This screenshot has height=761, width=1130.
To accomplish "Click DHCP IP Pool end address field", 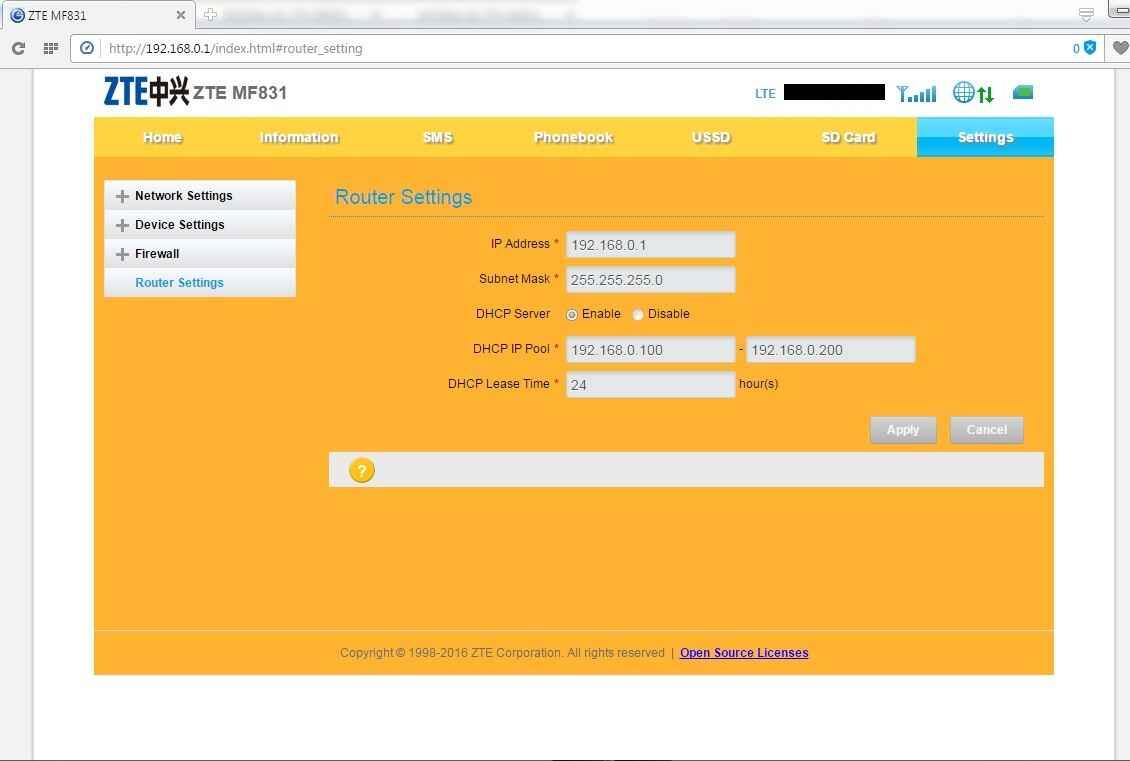I will (831, 350).
